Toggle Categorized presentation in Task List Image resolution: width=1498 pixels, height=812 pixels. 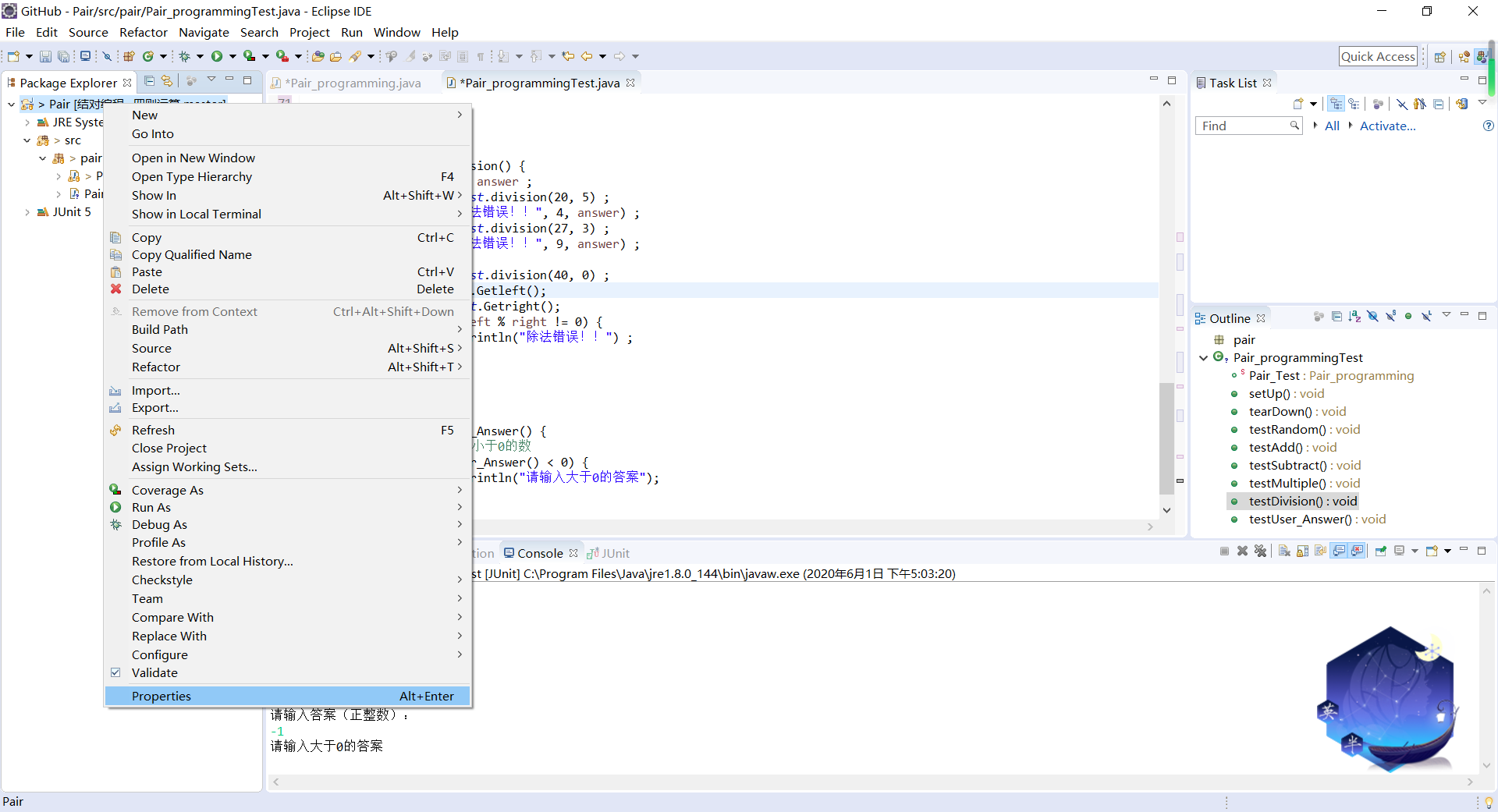(1336, 104)
